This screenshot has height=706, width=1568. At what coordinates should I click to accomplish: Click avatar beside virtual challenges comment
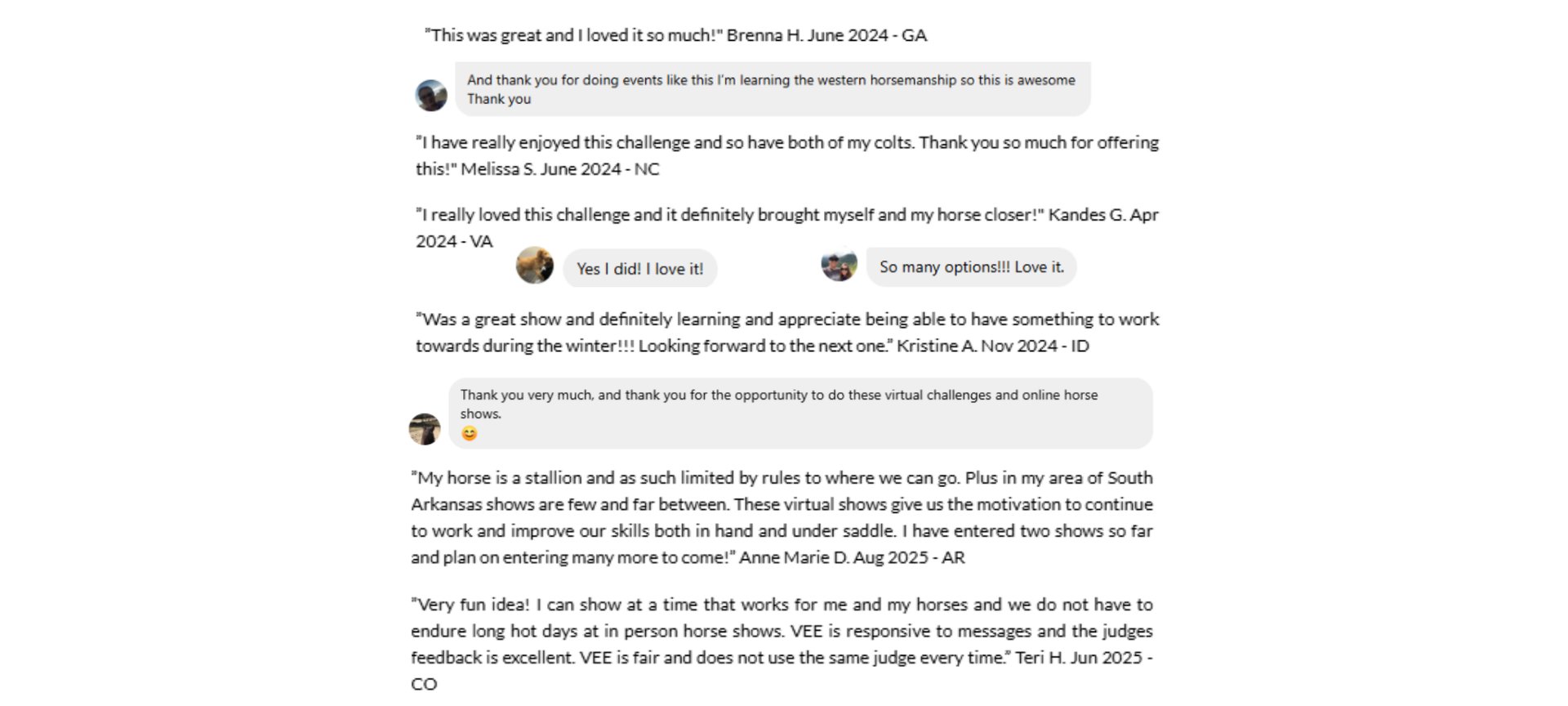click(425, 429)
